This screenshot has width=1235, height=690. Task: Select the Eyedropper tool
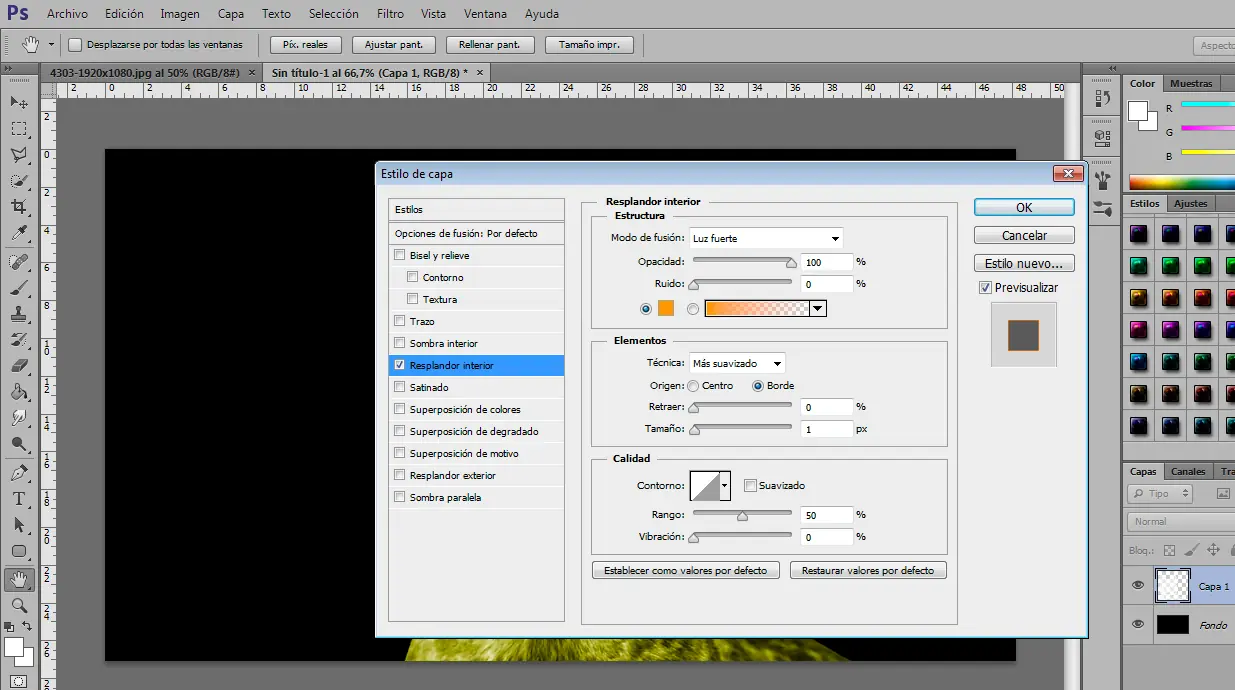pos(19,233)
